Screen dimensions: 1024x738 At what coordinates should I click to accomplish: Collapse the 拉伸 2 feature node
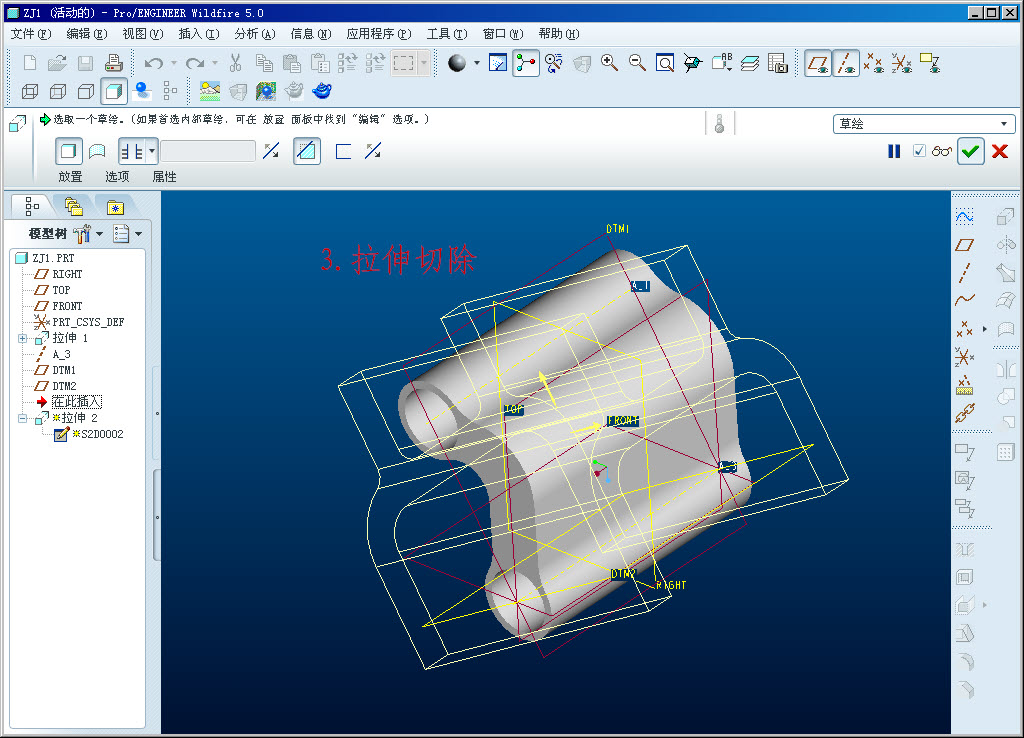tap(22, 418)
